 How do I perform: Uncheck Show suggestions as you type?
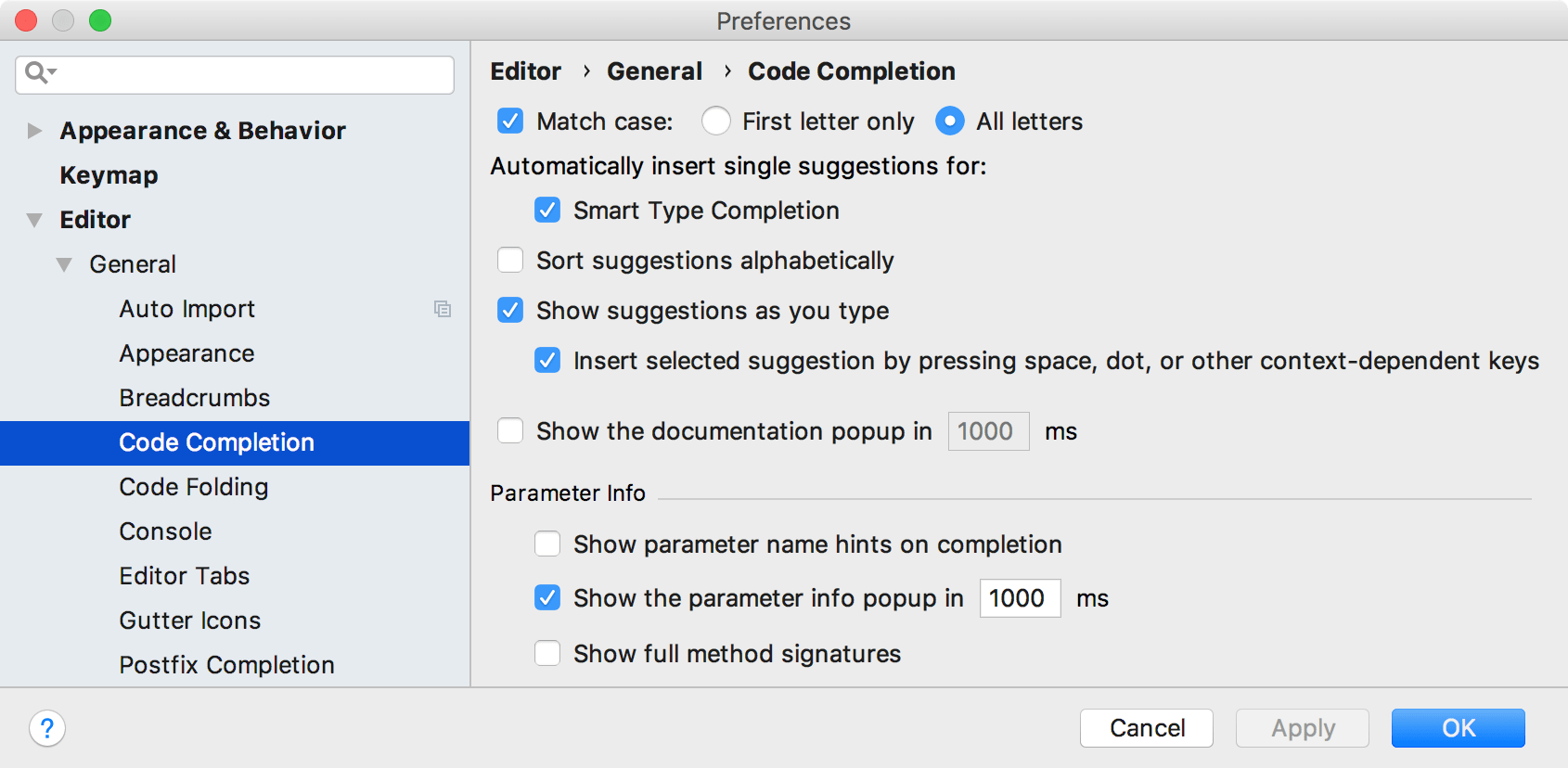(x=510, y=311)
